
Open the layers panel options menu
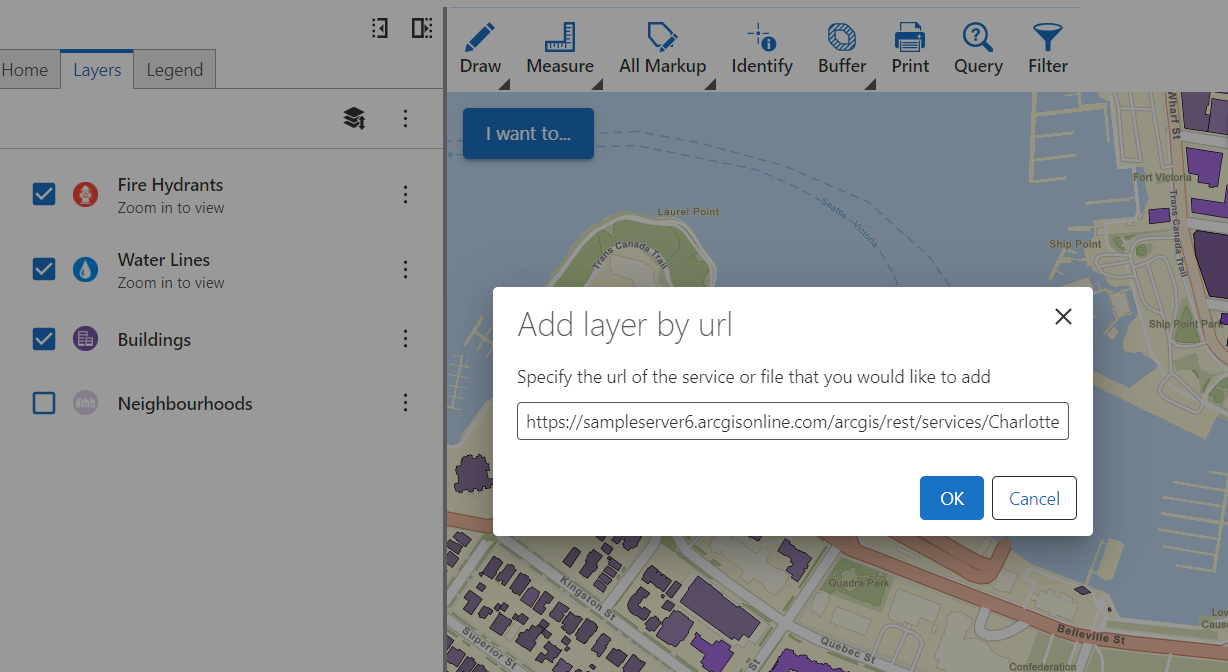click(x=405, y=119)
